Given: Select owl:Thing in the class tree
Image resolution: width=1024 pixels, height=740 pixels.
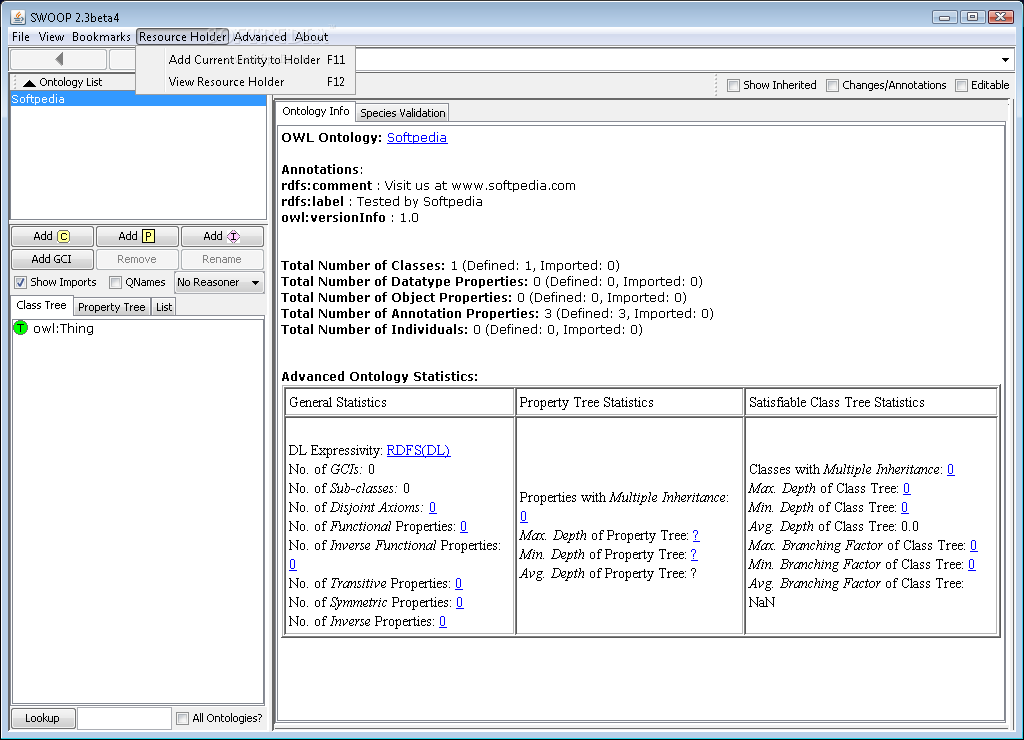Looking at the screenshot, I should [x=63, y=329].
